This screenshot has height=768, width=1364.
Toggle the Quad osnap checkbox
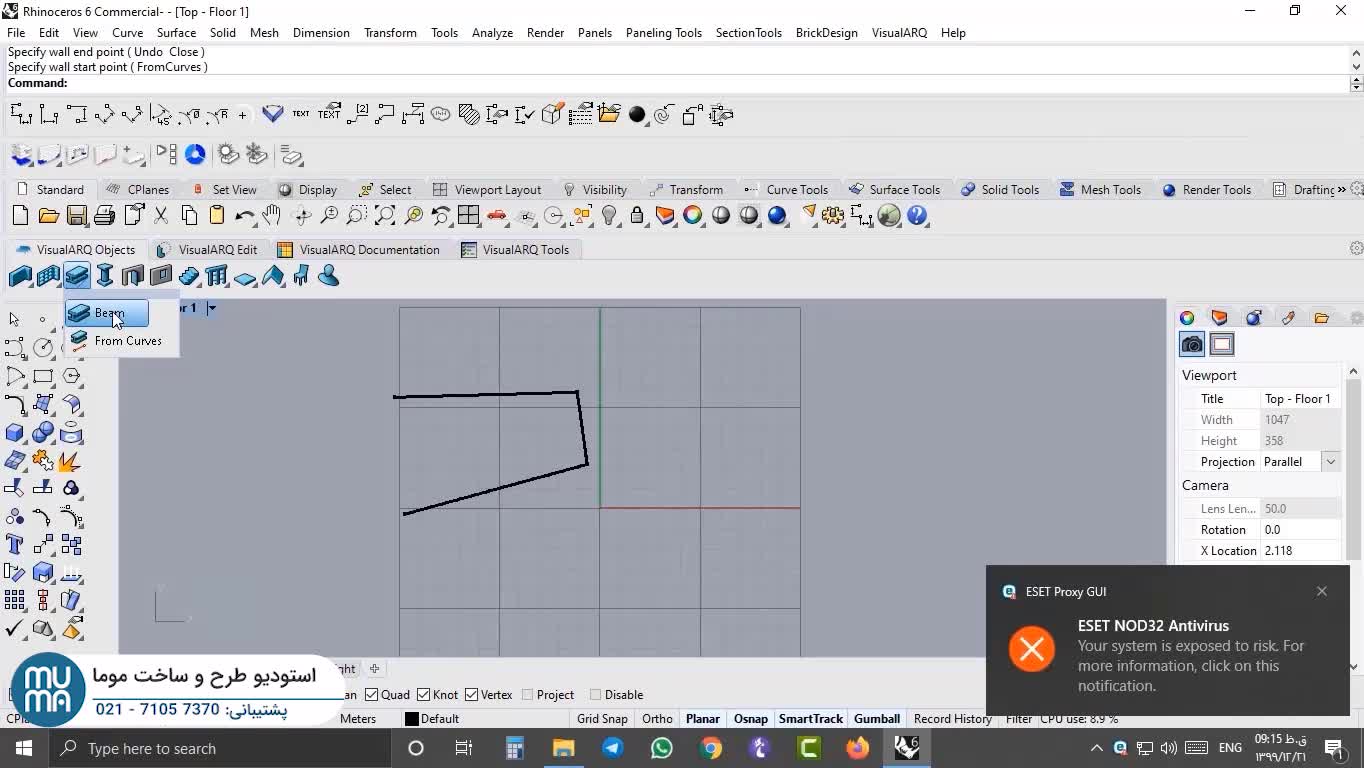pos(372,695)
